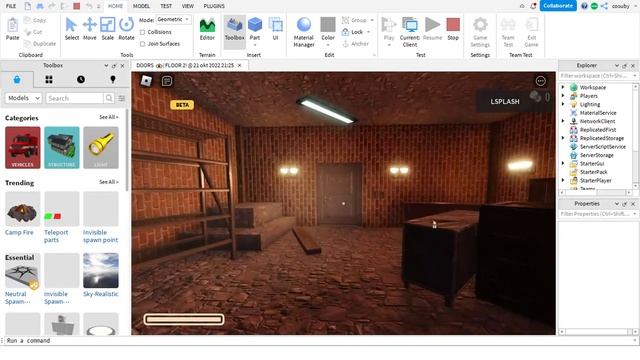Image resolution: width=640 pixels, height=360 pixels.
Task: Open the Lock dropdown arrow
Action: pos(369,32)
